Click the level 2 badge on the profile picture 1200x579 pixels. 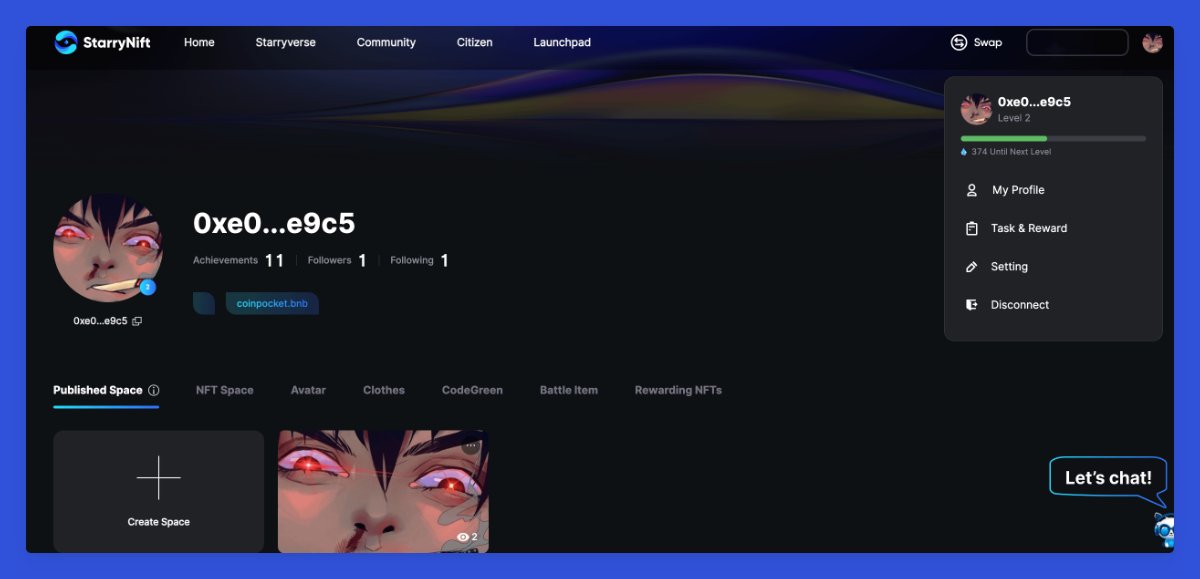[x=148, y=287]
